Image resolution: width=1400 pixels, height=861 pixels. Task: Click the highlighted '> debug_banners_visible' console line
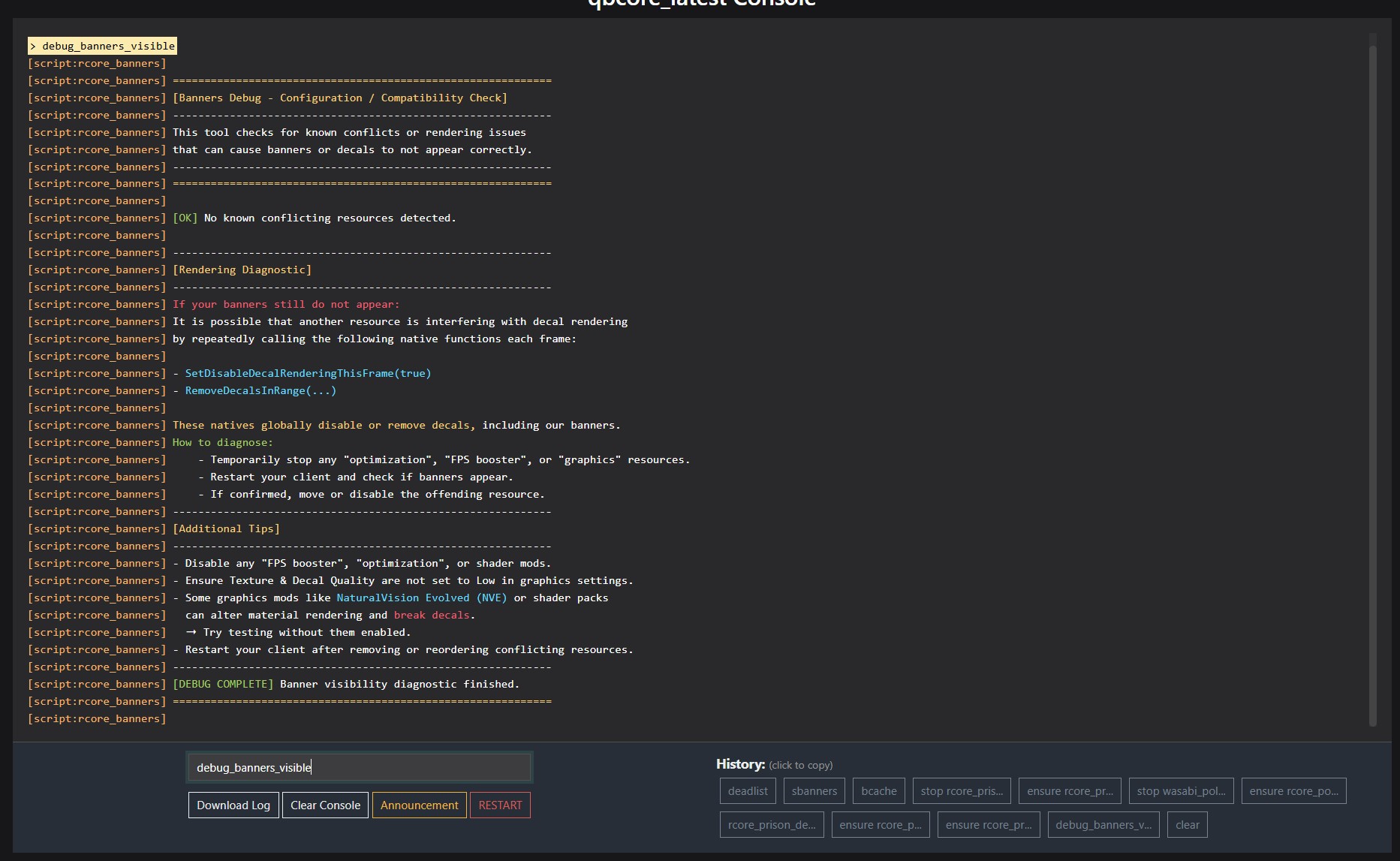(103, 46)
